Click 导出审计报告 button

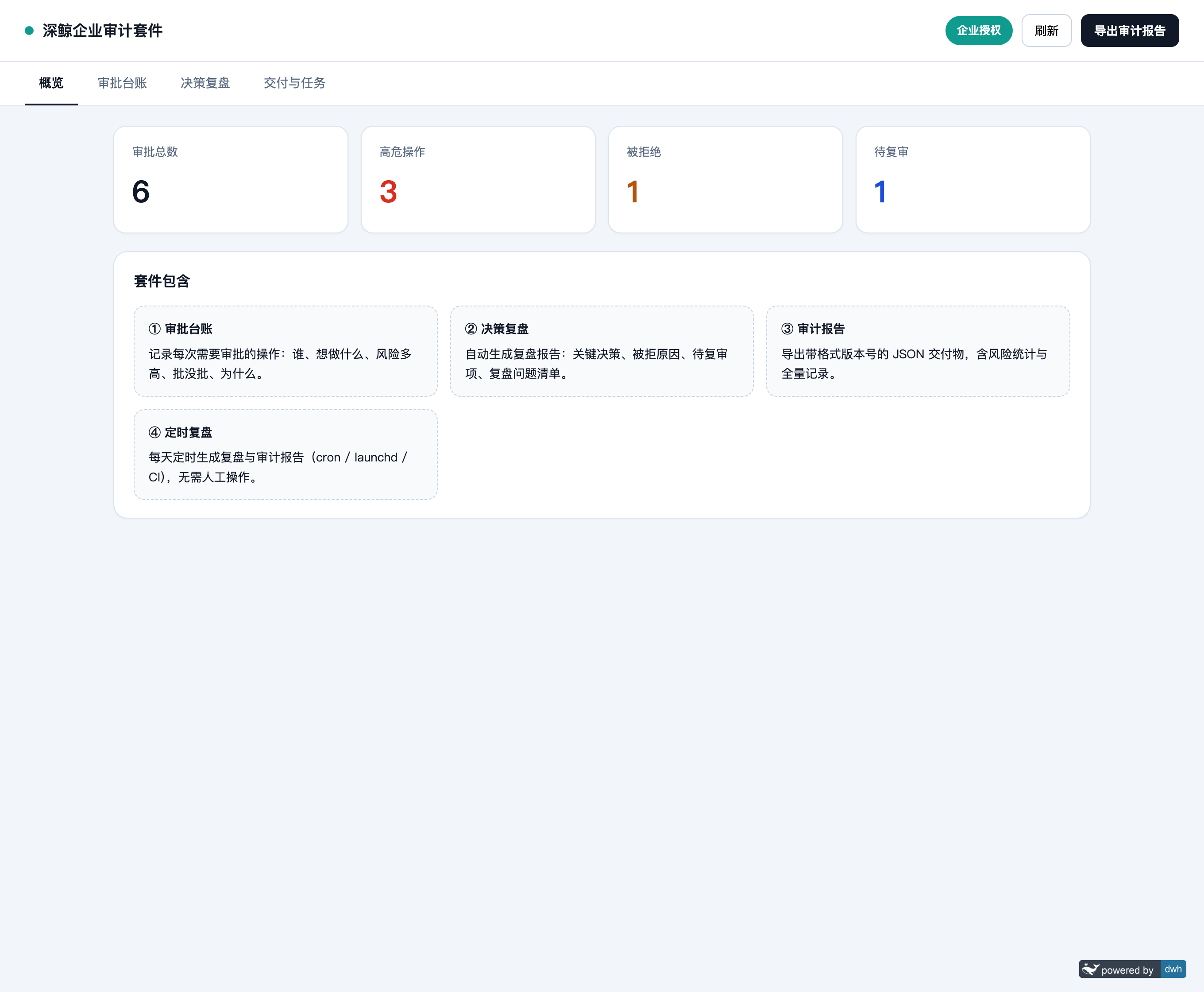[x=1129, y=30]
